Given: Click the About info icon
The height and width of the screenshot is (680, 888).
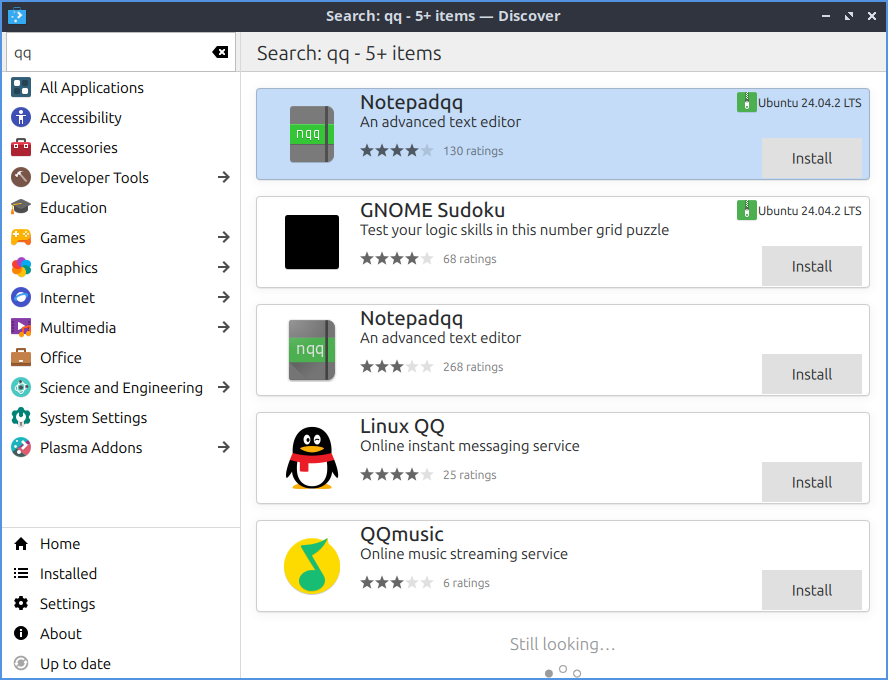Looking at the screenshot, I should click(x=21, y=634).
